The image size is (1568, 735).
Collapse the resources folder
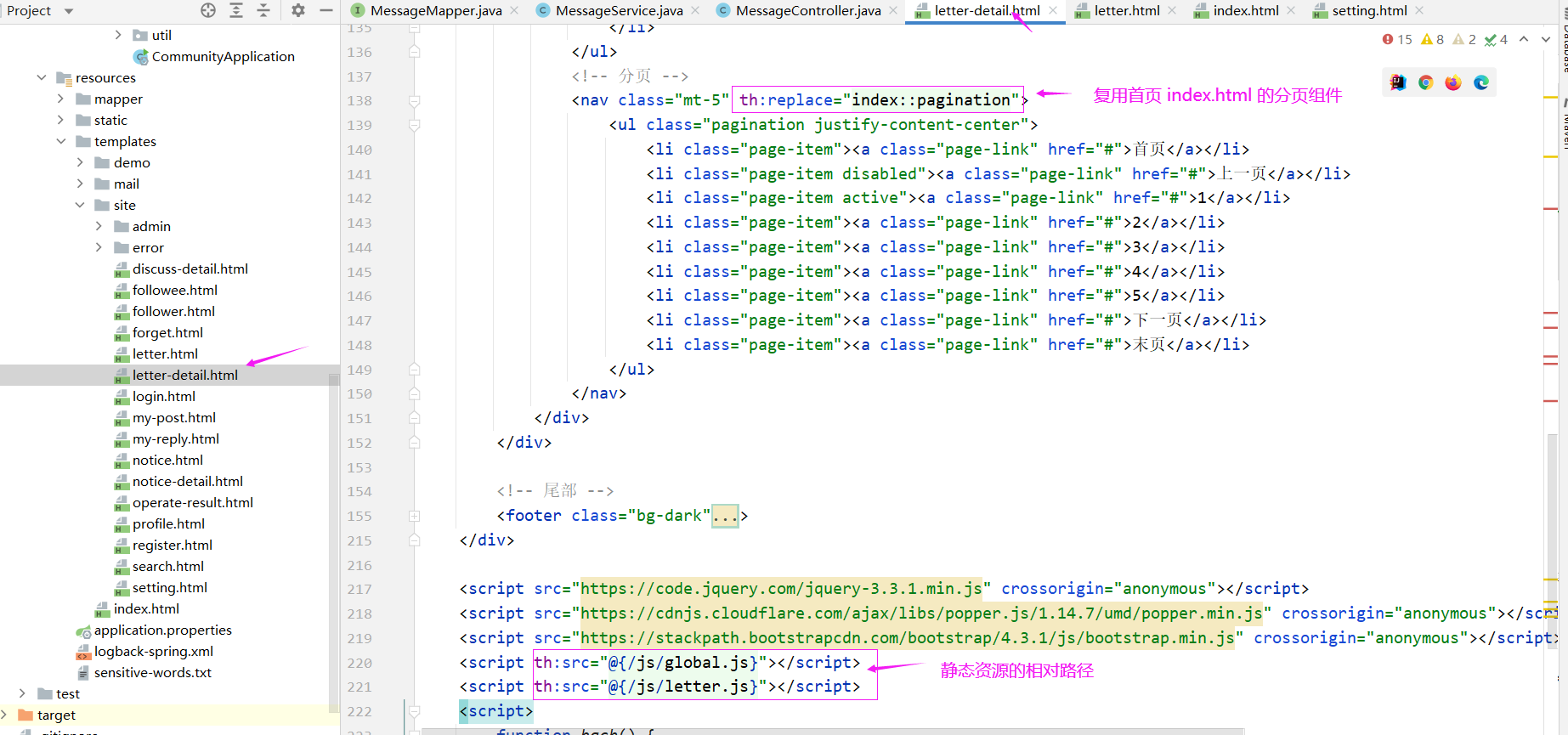pos(42,77)
